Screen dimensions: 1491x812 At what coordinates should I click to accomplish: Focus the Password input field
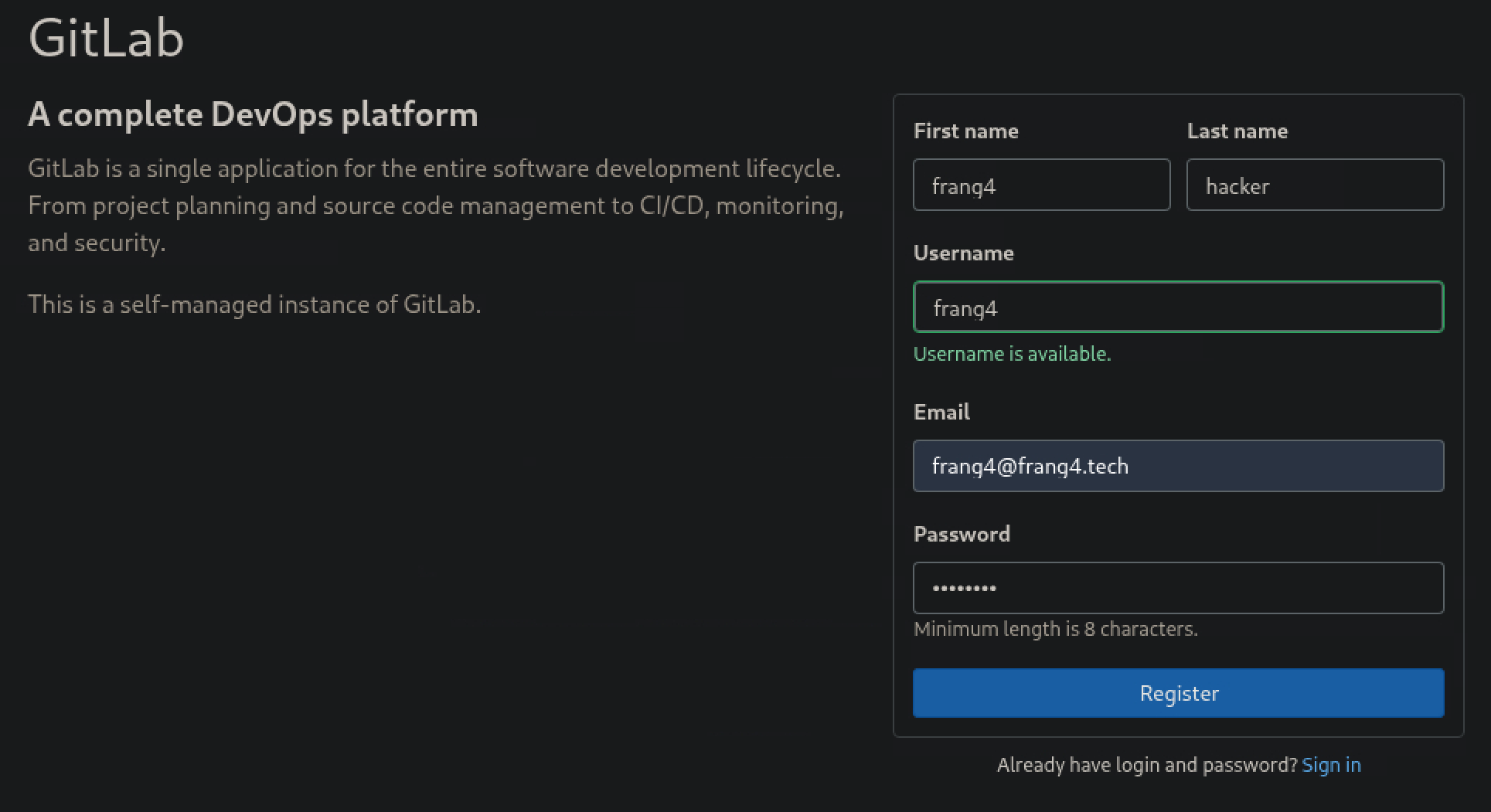[1178, 588]
